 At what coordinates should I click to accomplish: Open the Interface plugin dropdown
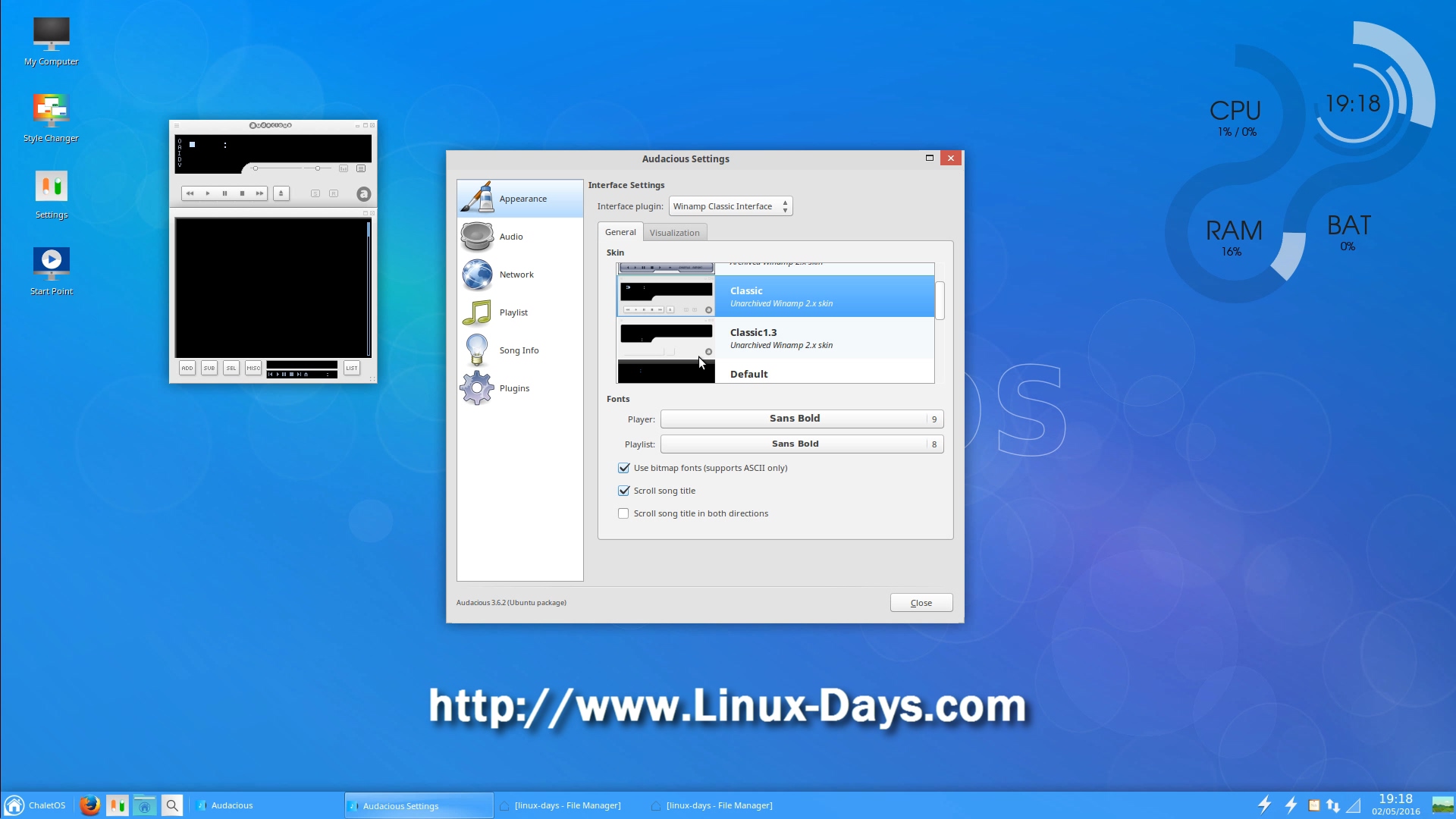(731, 206)
